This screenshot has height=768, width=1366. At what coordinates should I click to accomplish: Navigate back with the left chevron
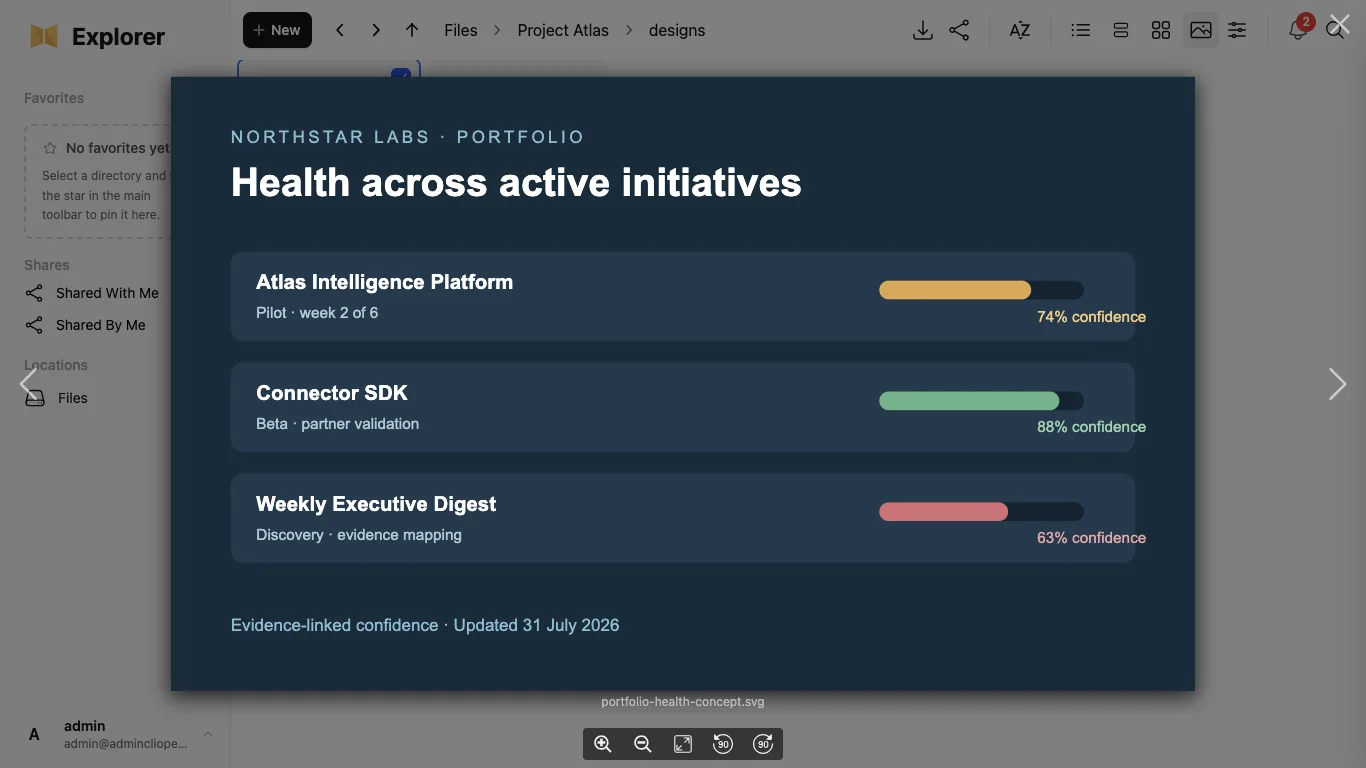coord(340,30)
